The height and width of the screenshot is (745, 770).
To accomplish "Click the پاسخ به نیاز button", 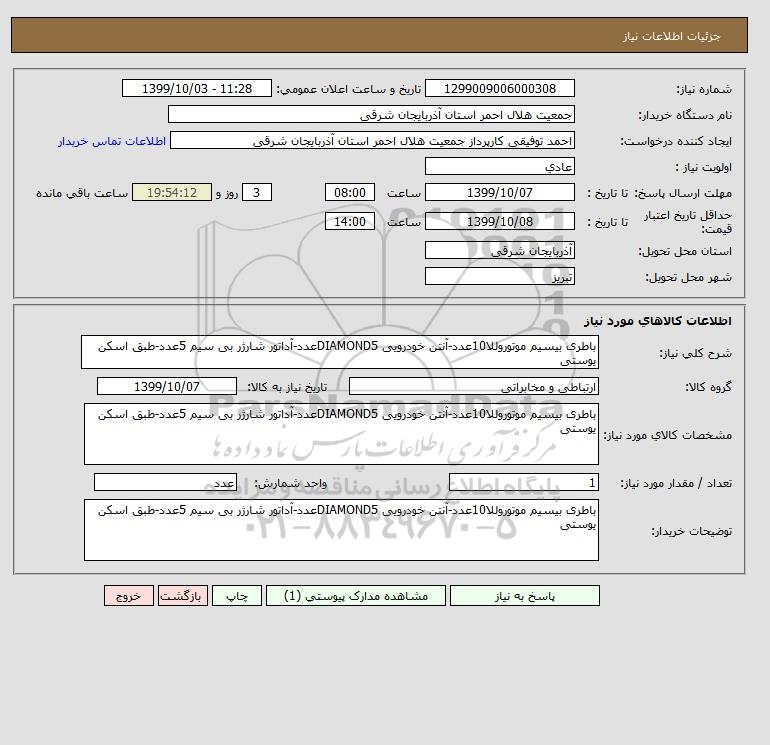I will [x=524, y=596].
